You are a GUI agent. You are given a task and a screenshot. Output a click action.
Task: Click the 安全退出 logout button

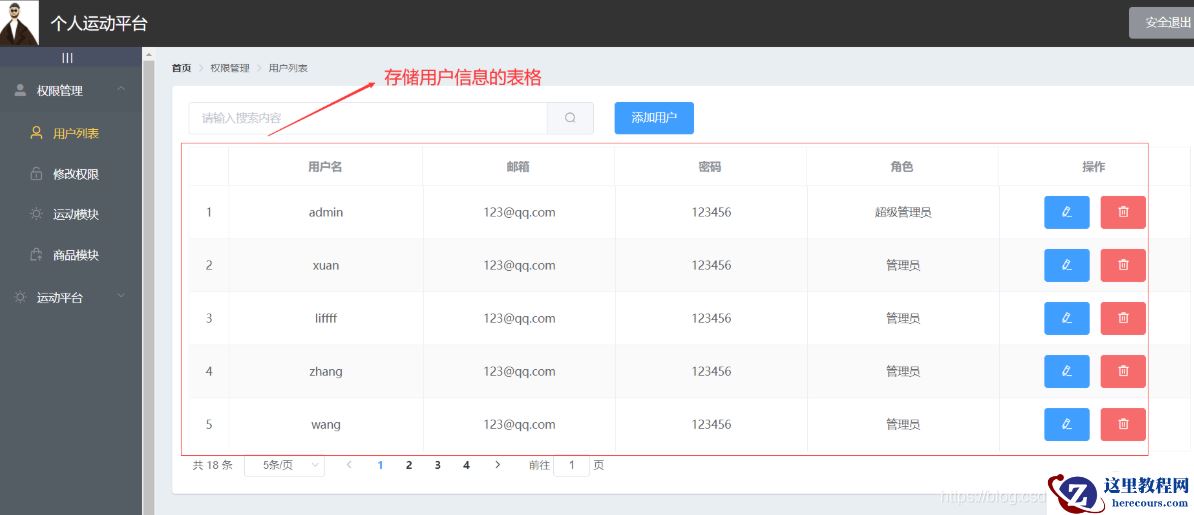[x=1163, y=22]
